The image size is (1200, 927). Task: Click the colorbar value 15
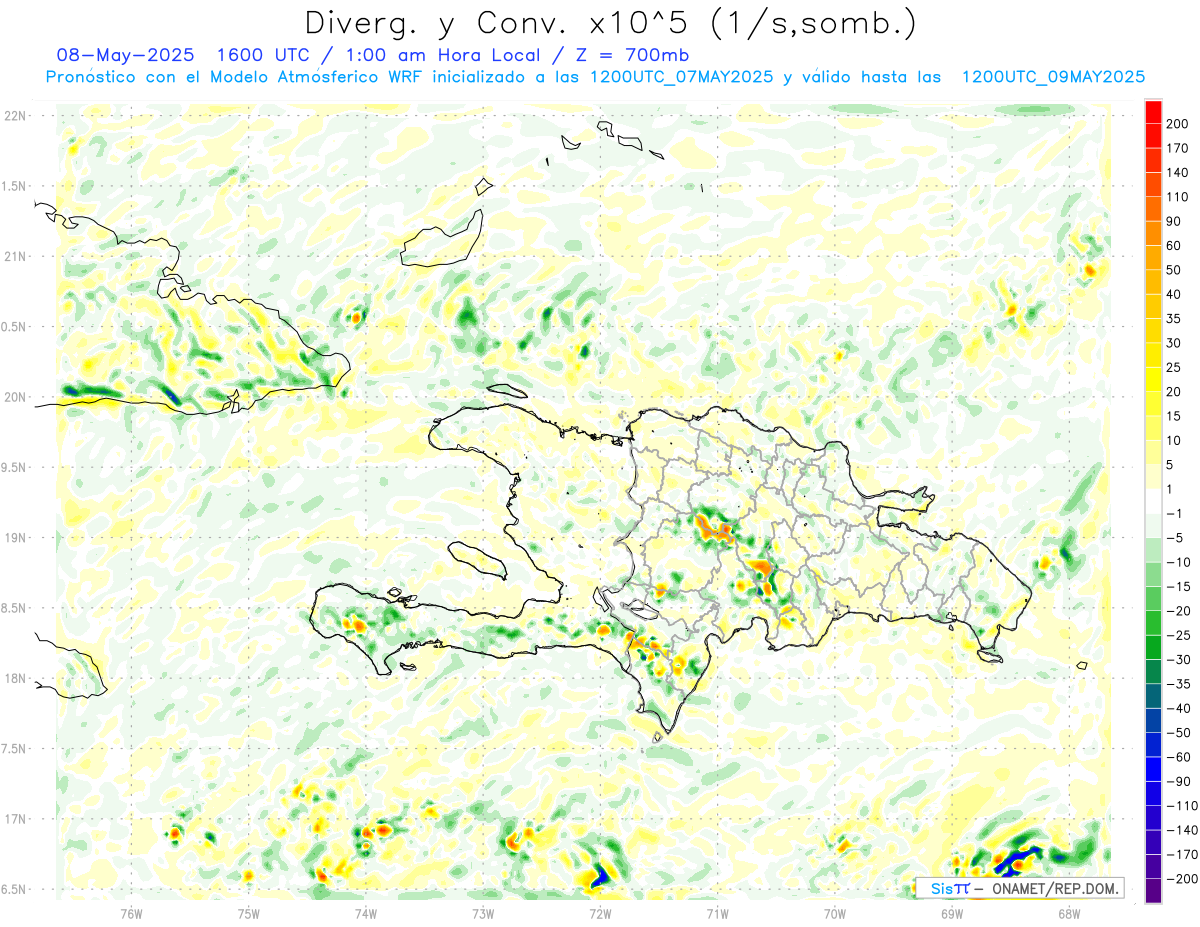[1174, 417]
